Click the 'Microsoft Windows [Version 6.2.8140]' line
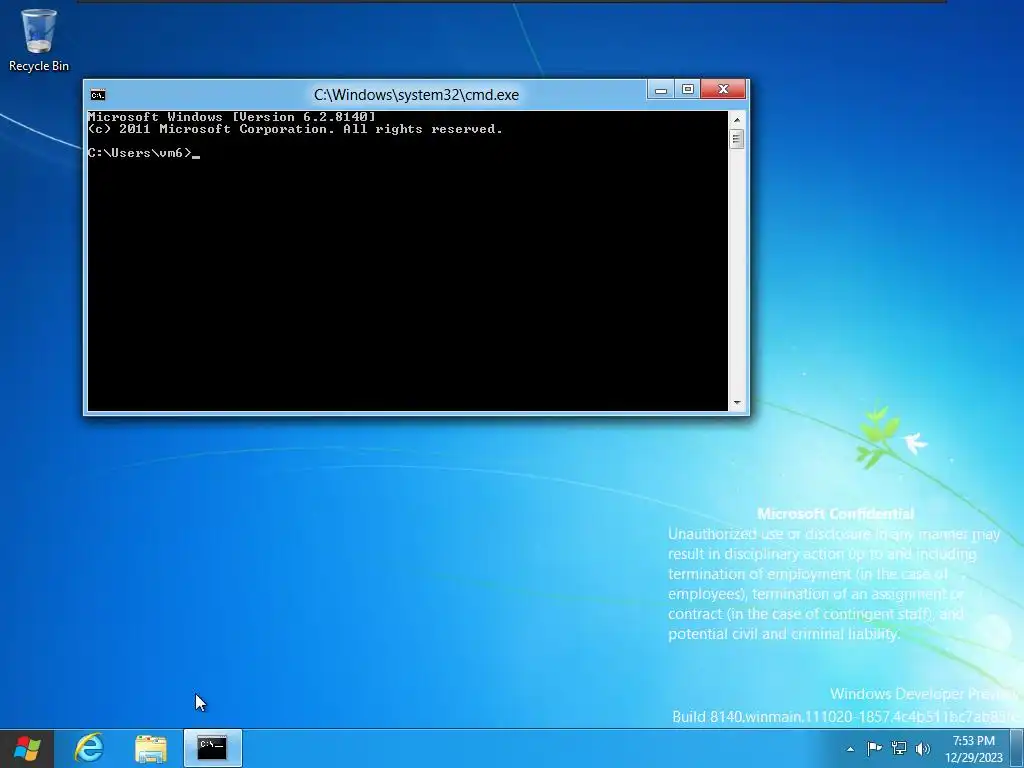Screen dimensions: 1024x768 coord(232,117)
